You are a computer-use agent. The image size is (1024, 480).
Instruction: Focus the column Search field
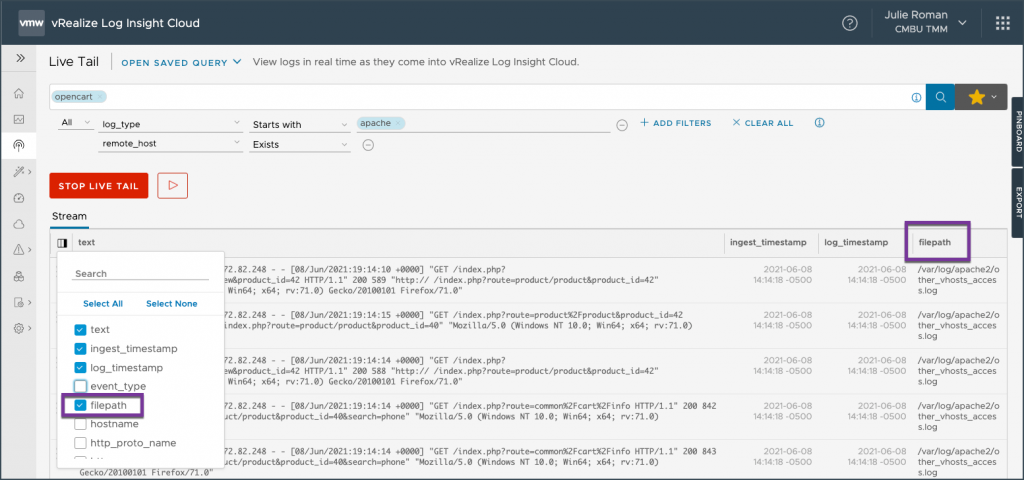click(140, 274)
